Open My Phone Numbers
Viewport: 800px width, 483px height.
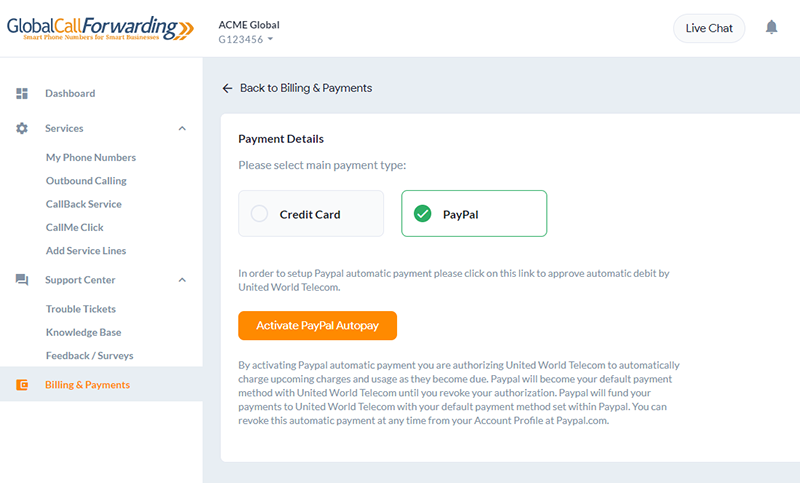coord(91,157)
